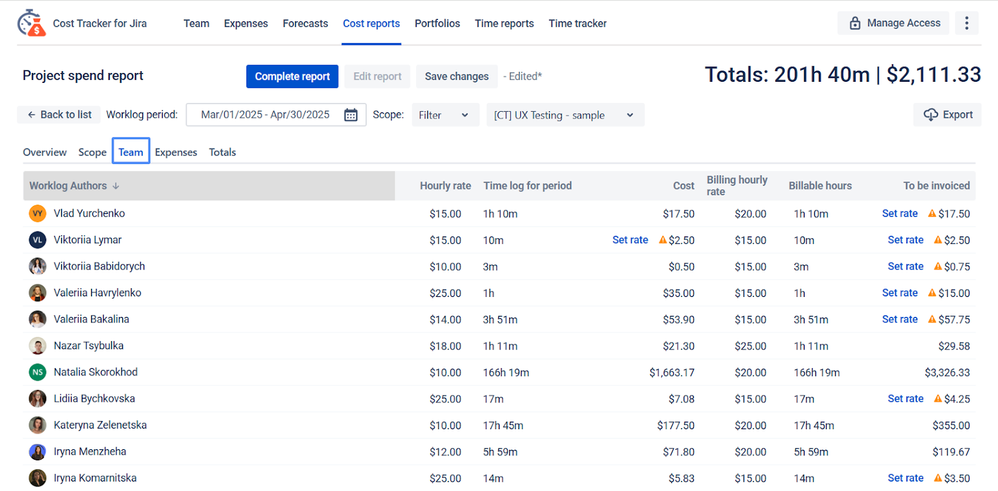Image resolution: width=998 pixels, height=491 pixels.
Task: Click Iryna Menzheha's $119.67 invoice amount
Action: pyautogui.click(x=952, y=452)
